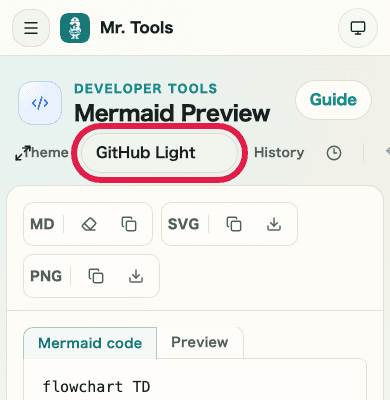
Task: Copy Markdown with the MD copy icon
Action: point(129,224)
